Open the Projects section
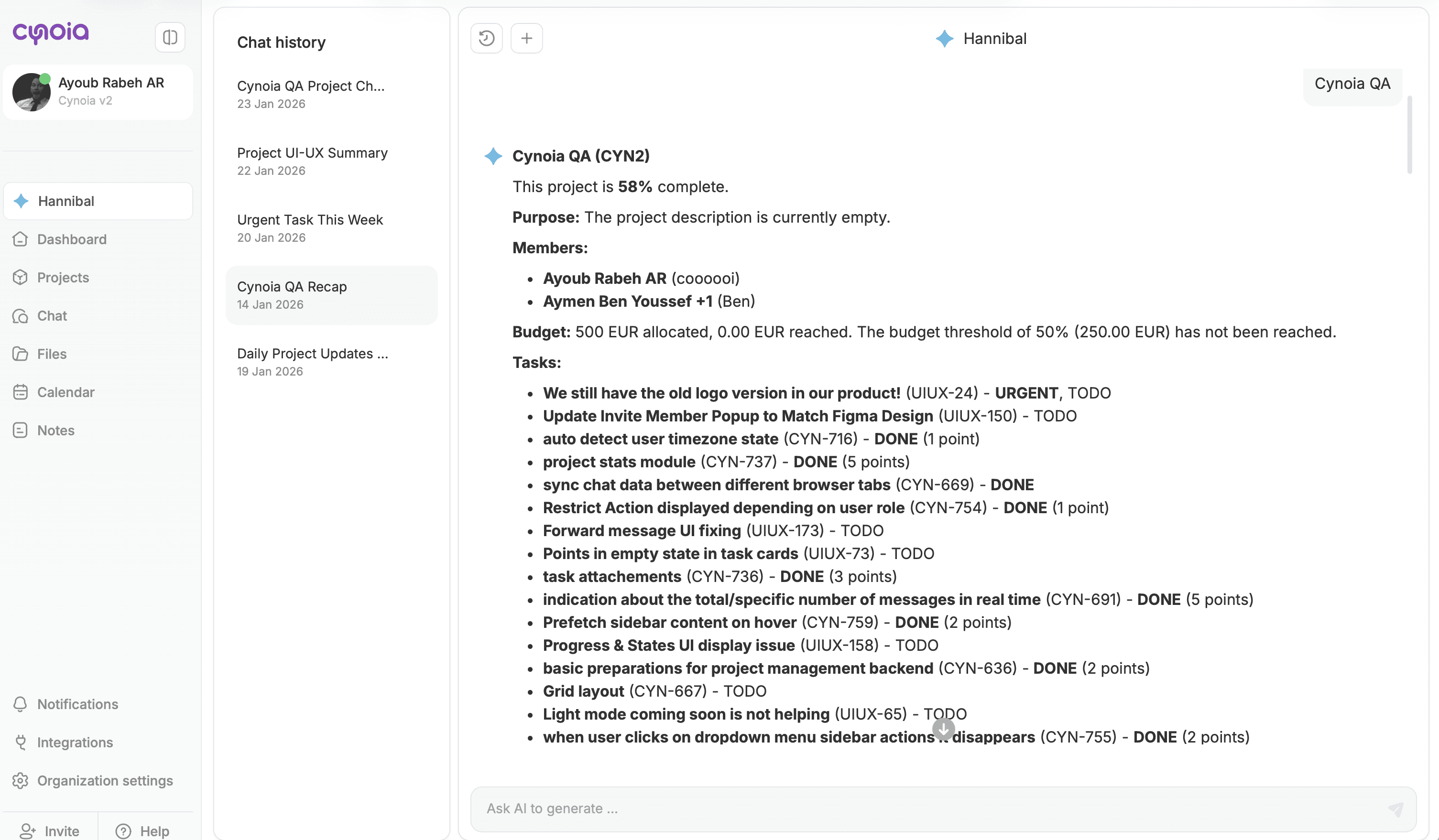1439x840 pixels. pyautogui.click(x=63, y=277)
